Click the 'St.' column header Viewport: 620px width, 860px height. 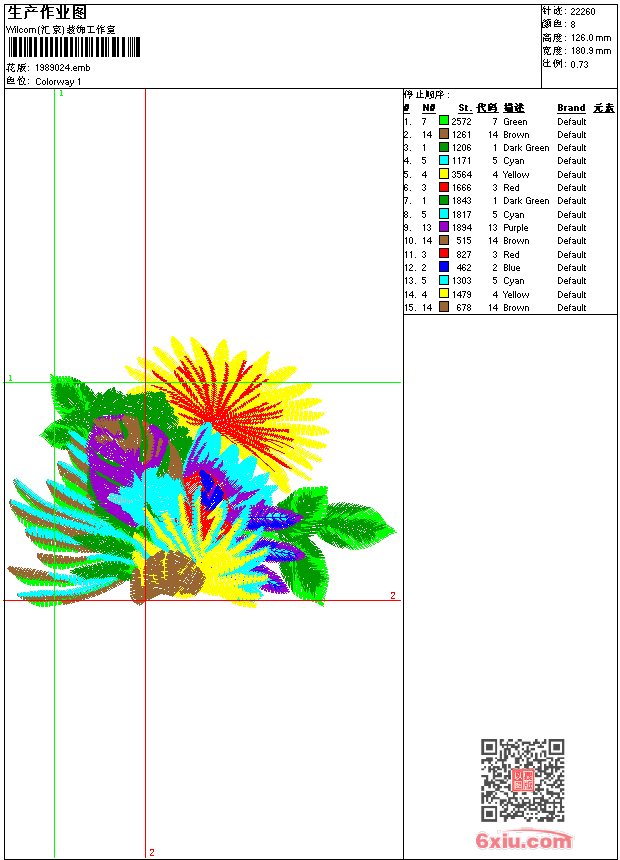coord(465,108)
